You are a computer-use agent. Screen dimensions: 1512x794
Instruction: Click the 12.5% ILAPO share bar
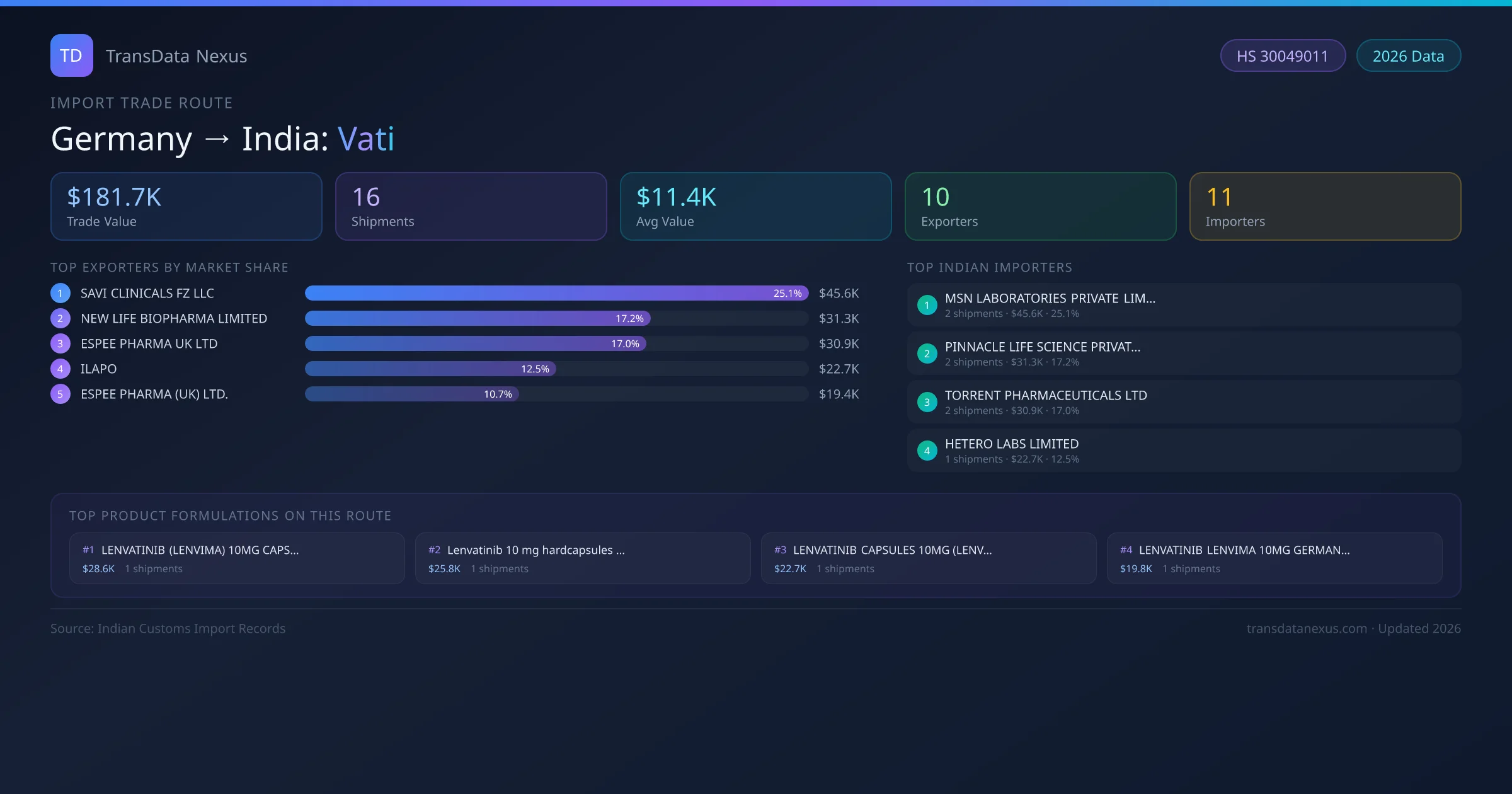click(430, 369)
